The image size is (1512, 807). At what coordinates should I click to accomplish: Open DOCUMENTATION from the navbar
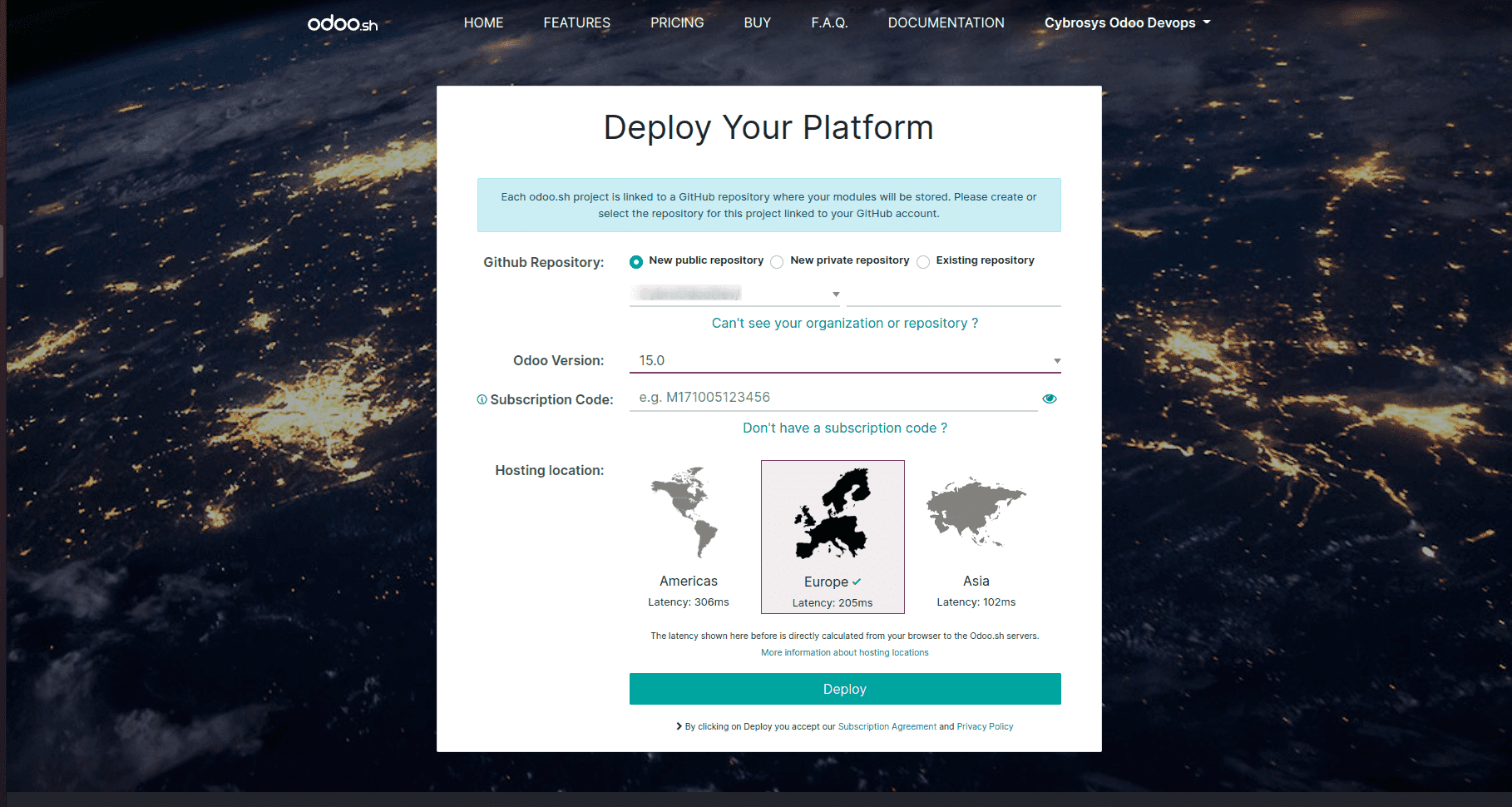coord(946,22)
